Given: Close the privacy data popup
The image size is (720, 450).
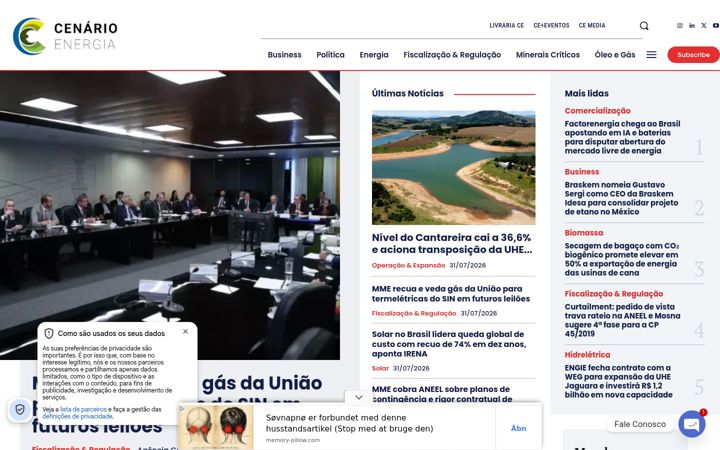Looking at the screenshot, I should coord(186,331).
